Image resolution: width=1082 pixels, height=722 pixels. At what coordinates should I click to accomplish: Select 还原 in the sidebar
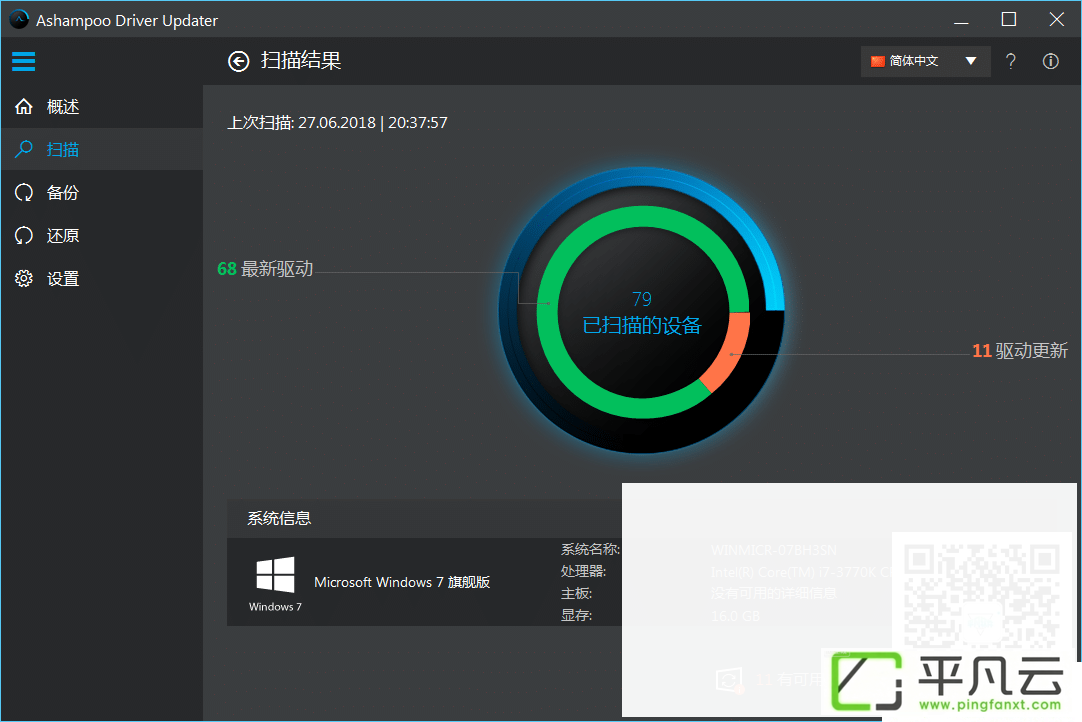click(x=102, y=235)
